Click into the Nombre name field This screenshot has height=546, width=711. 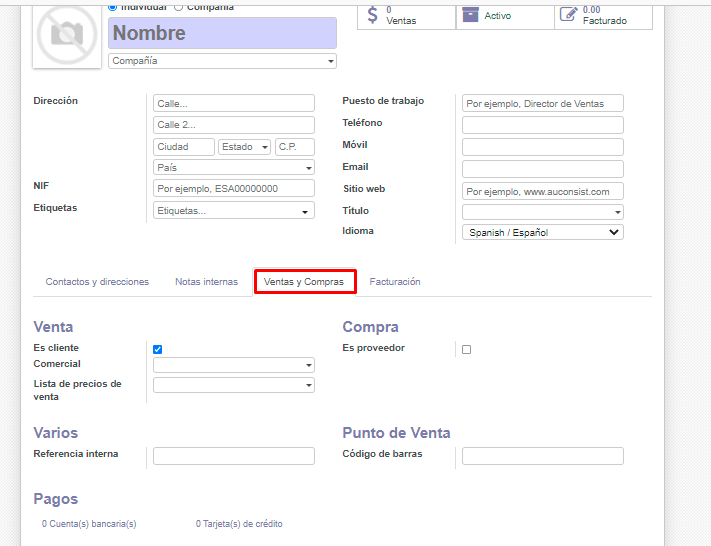(x=222, y=33)
